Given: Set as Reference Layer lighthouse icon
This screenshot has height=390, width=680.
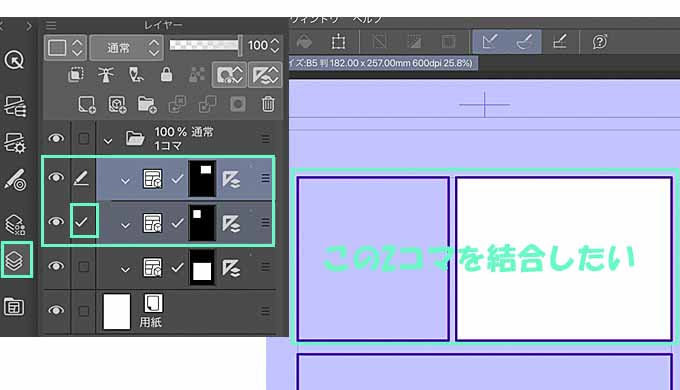Looking at the screenshot, I should click(106, 75).
